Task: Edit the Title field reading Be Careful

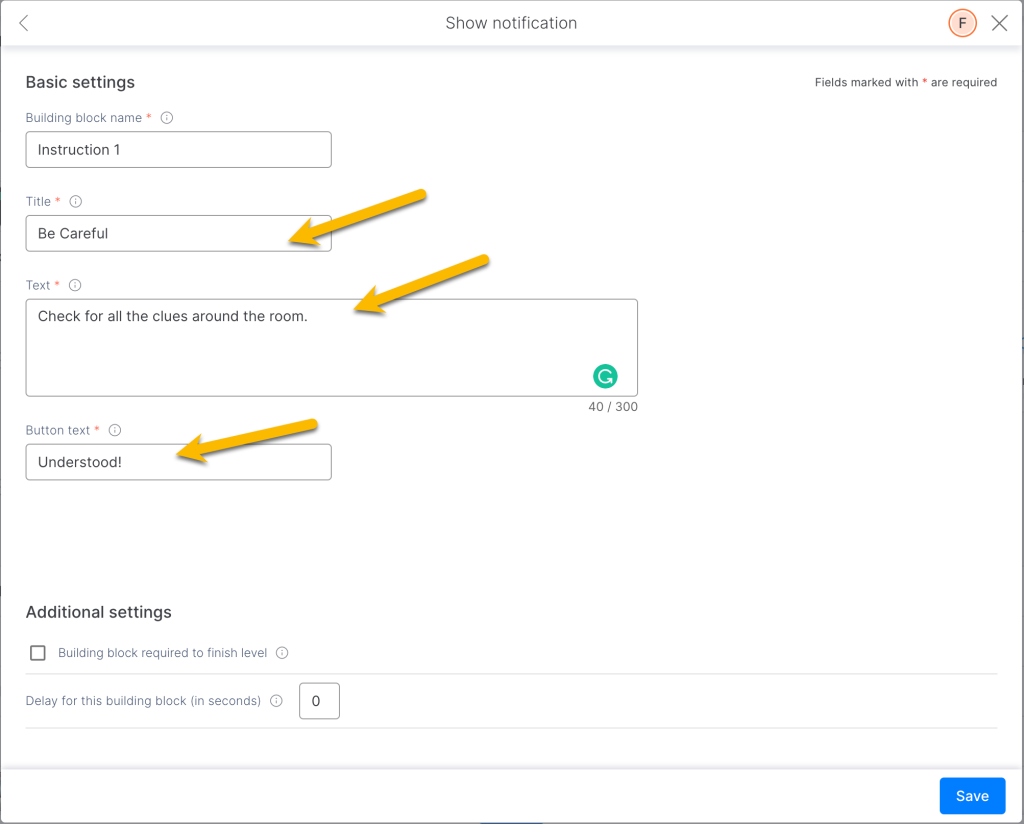Action: click(x=178, y=233)
